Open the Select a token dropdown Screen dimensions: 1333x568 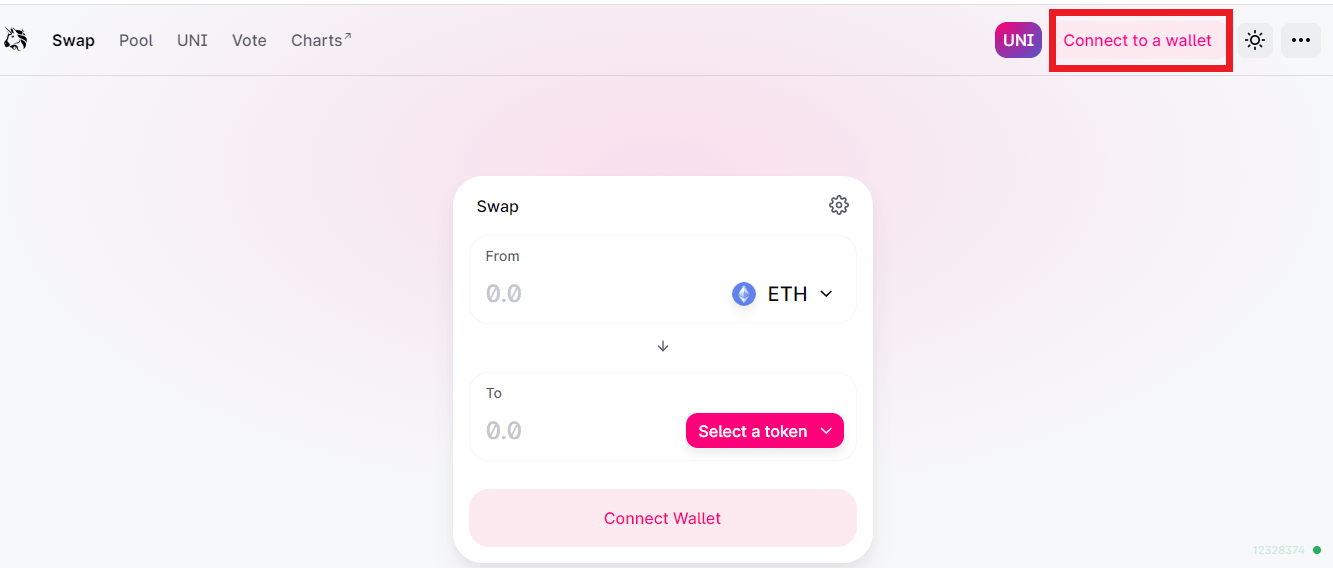(765, 431)
